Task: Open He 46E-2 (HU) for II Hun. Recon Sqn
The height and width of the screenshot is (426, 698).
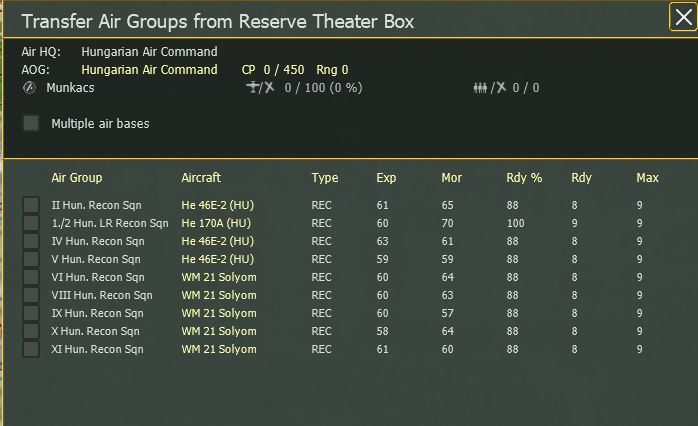Action: (217, 205)
